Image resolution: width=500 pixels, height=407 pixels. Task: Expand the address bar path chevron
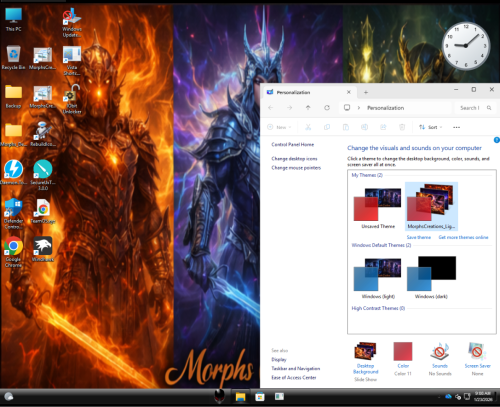point(359,108)
